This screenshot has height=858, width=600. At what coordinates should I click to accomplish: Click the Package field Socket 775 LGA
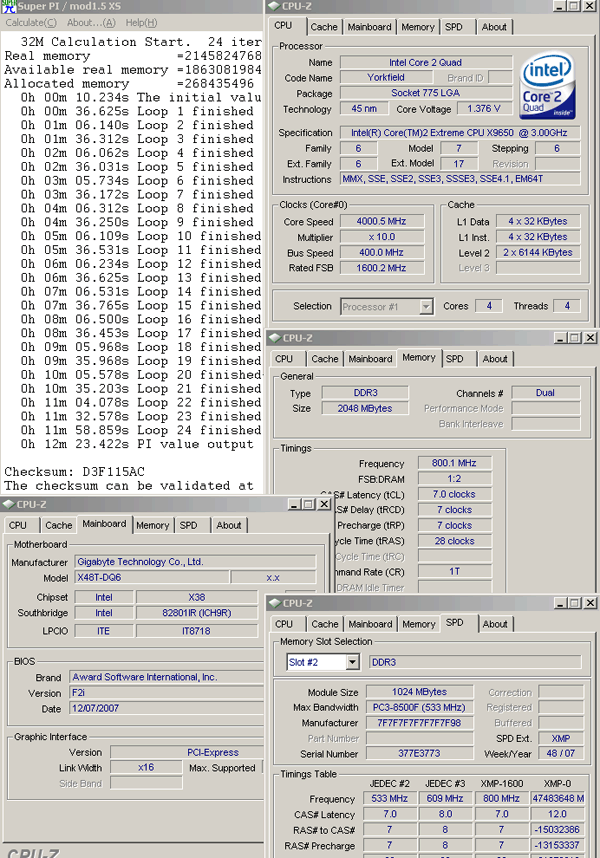coord(426,92)
